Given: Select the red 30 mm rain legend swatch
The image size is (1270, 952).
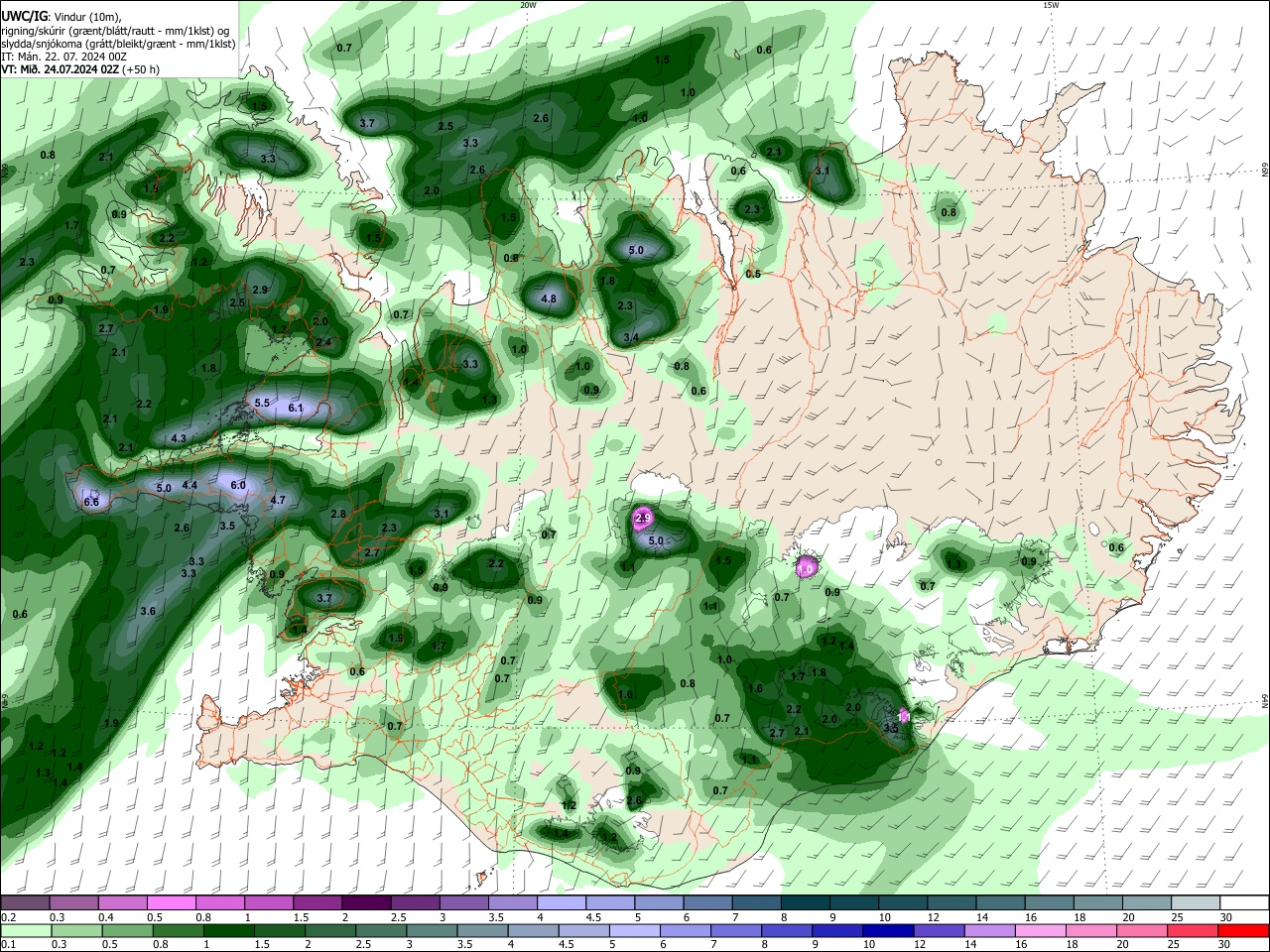Looking at the screenshot, I should pyautogui.click(x=1243, y=930).
